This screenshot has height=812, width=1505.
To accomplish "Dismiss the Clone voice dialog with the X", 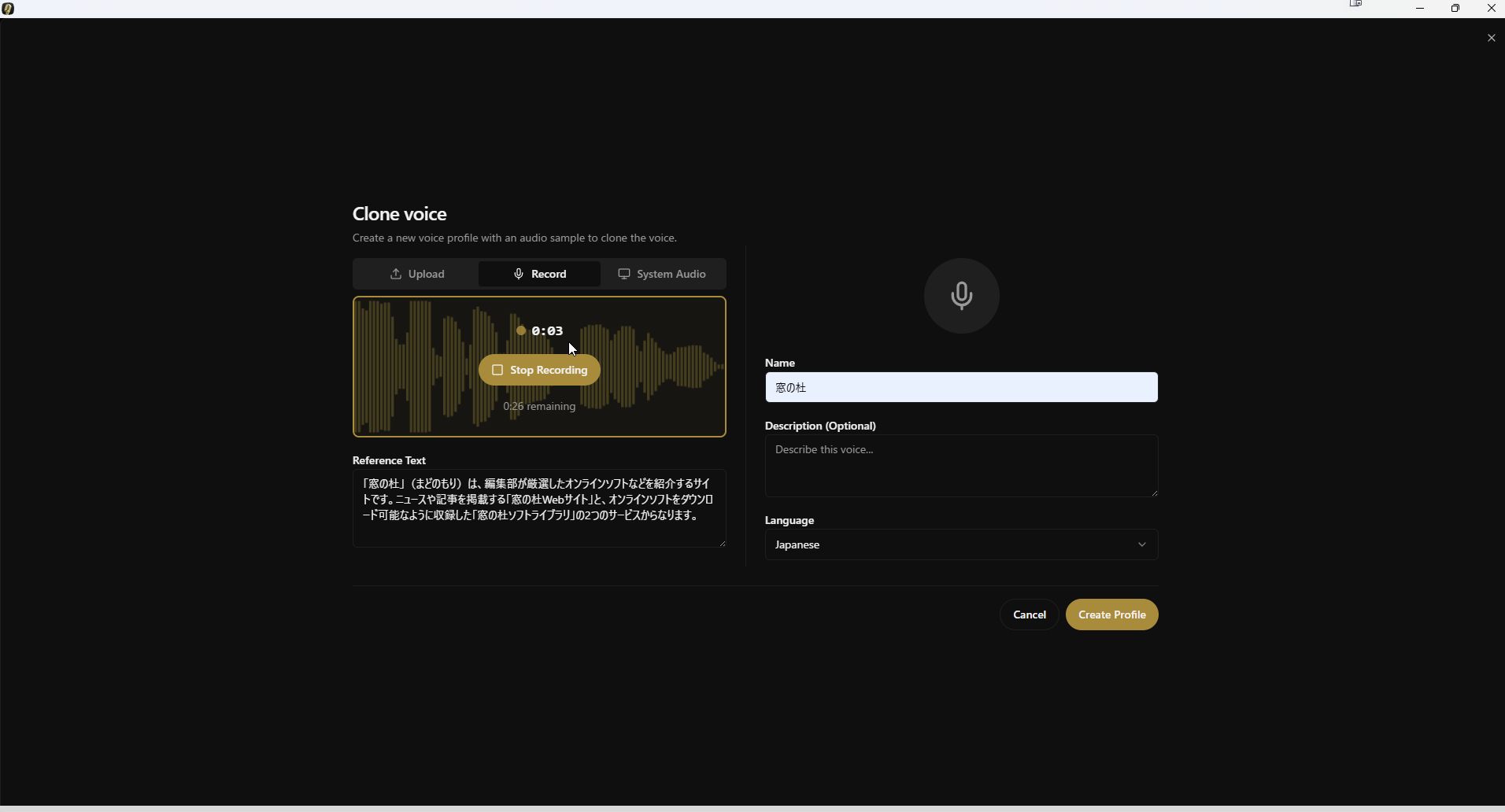I will [1491, 37].
